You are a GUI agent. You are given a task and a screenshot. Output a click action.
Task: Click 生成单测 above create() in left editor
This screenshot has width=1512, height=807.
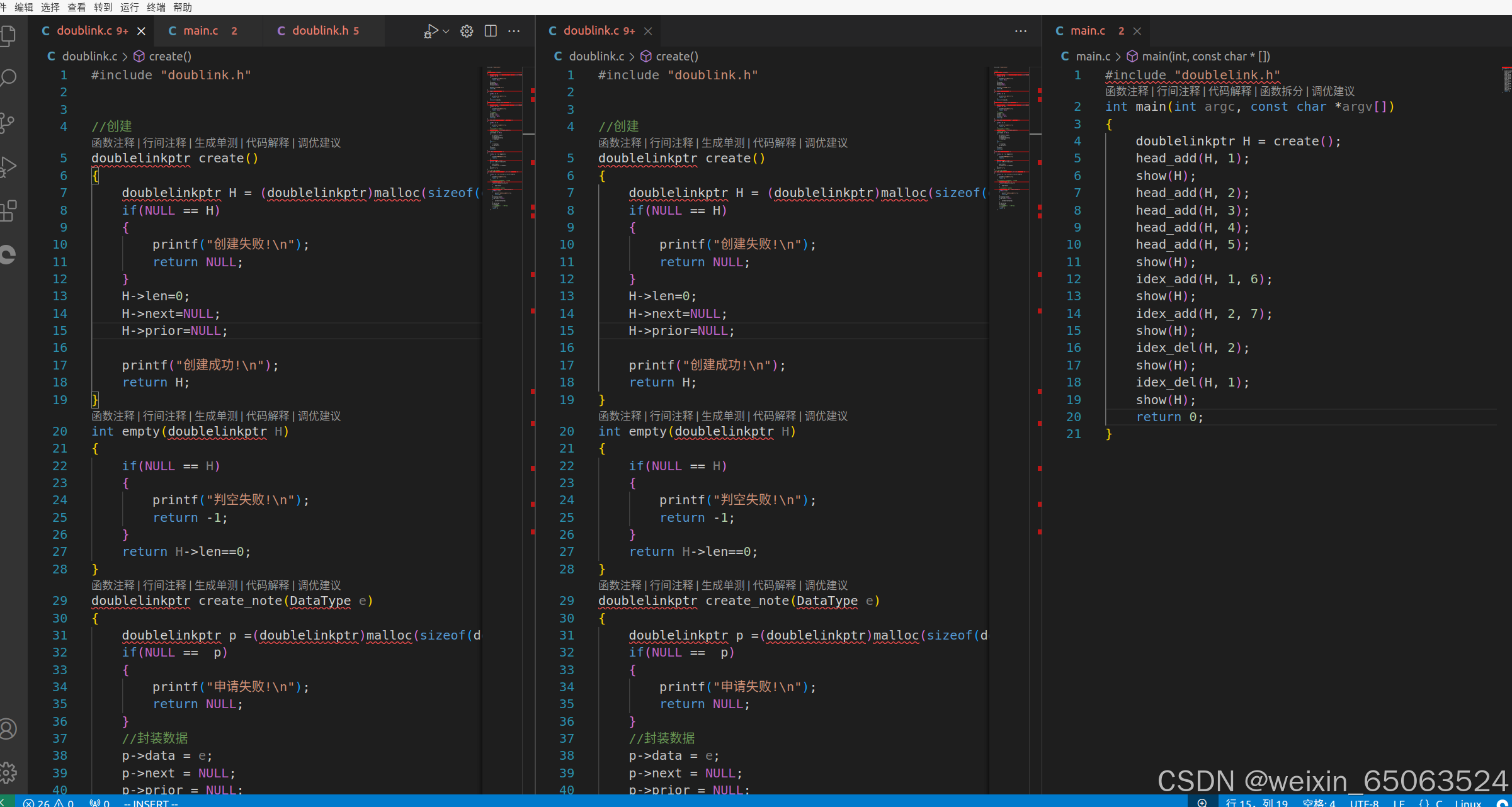pyautogui.click(x=216, y=143)
